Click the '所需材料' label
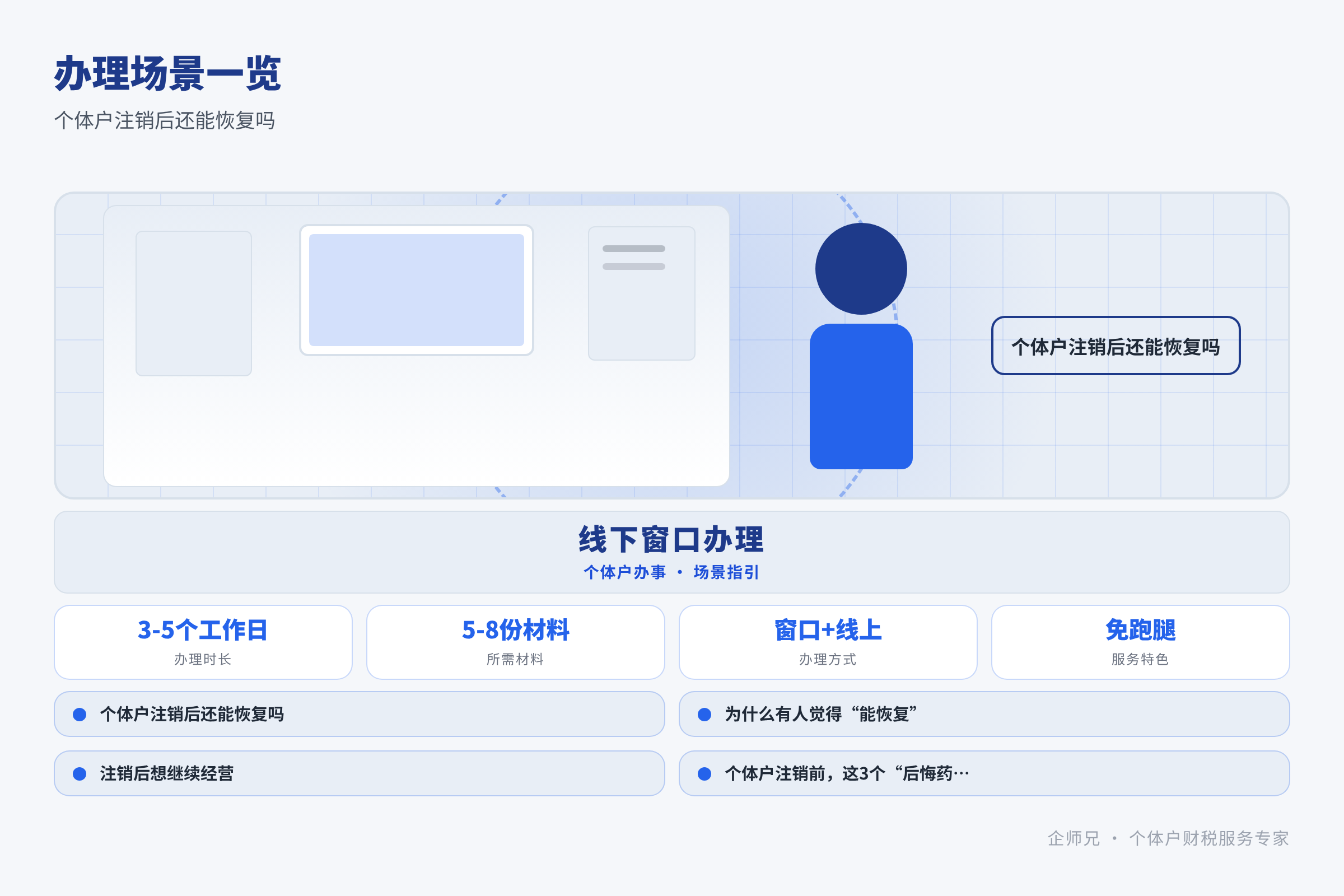The width and height of the screenshot is (1344, 896). (x=515, y=660)
